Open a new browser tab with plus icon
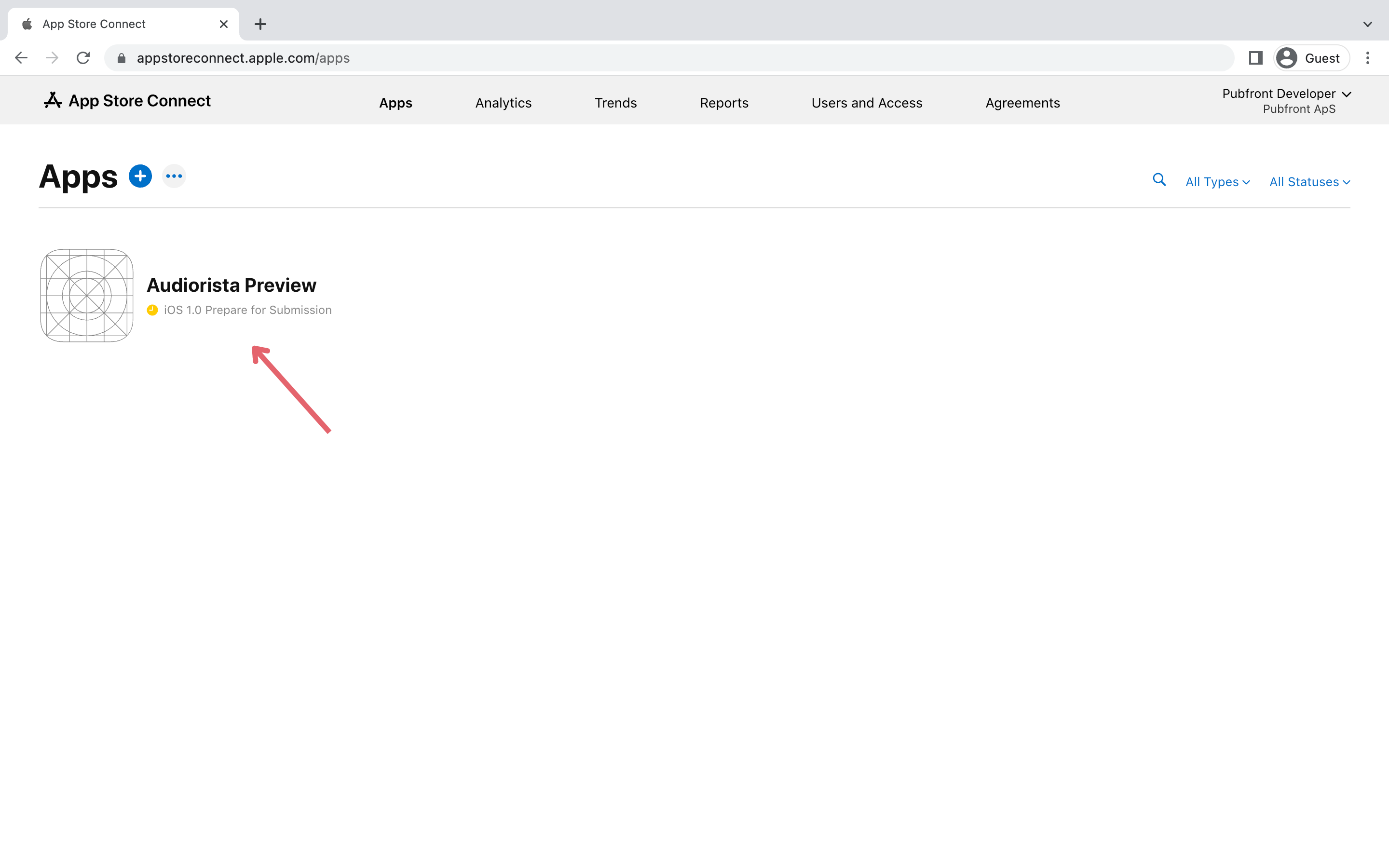The height and width of the screenshot is (868, 1389). tap(260, 24)
